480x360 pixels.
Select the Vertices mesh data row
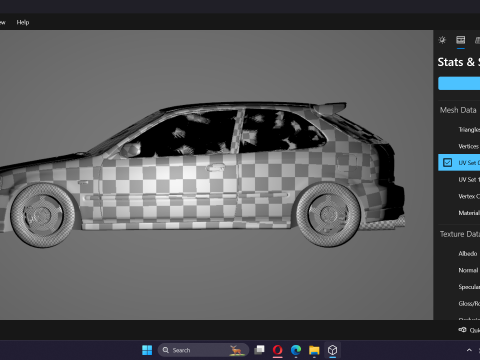coord(459,146)
